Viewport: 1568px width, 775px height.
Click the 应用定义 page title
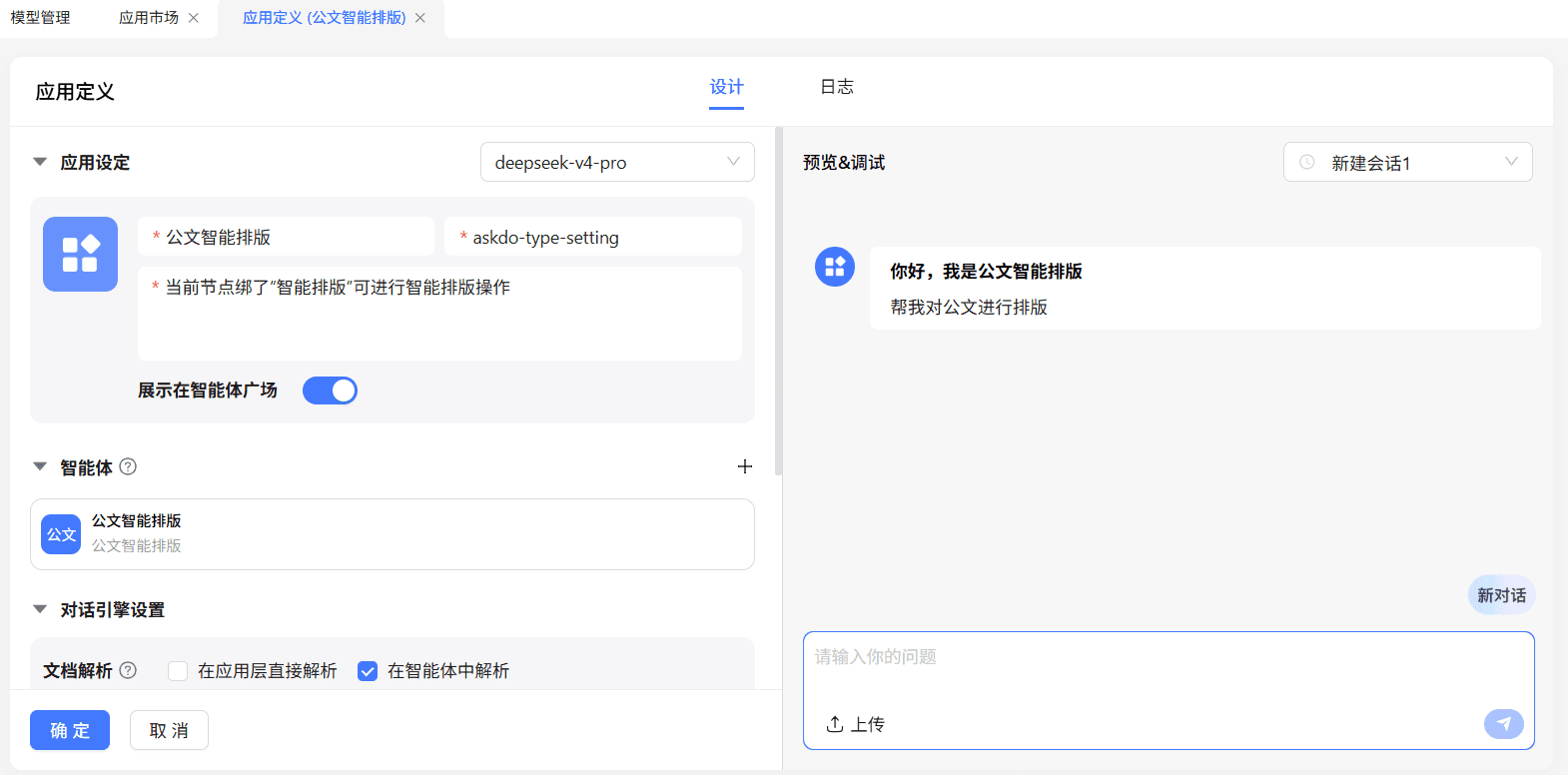pos(75,92)
